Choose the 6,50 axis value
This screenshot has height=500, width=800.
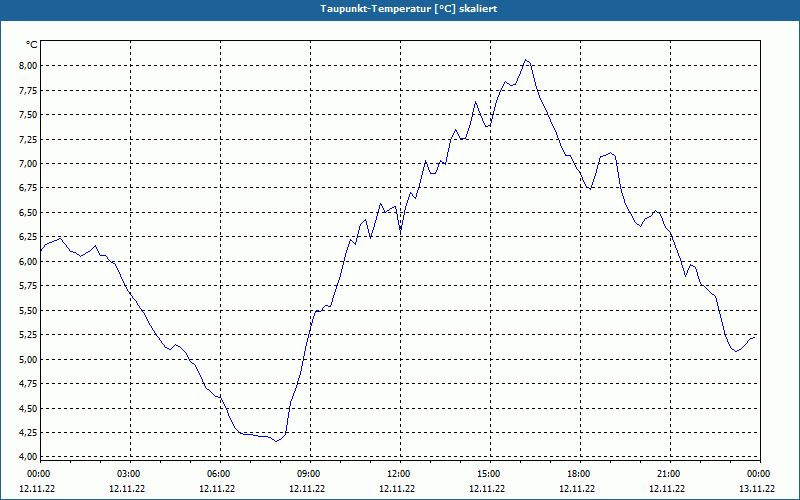tap(28, 213)
